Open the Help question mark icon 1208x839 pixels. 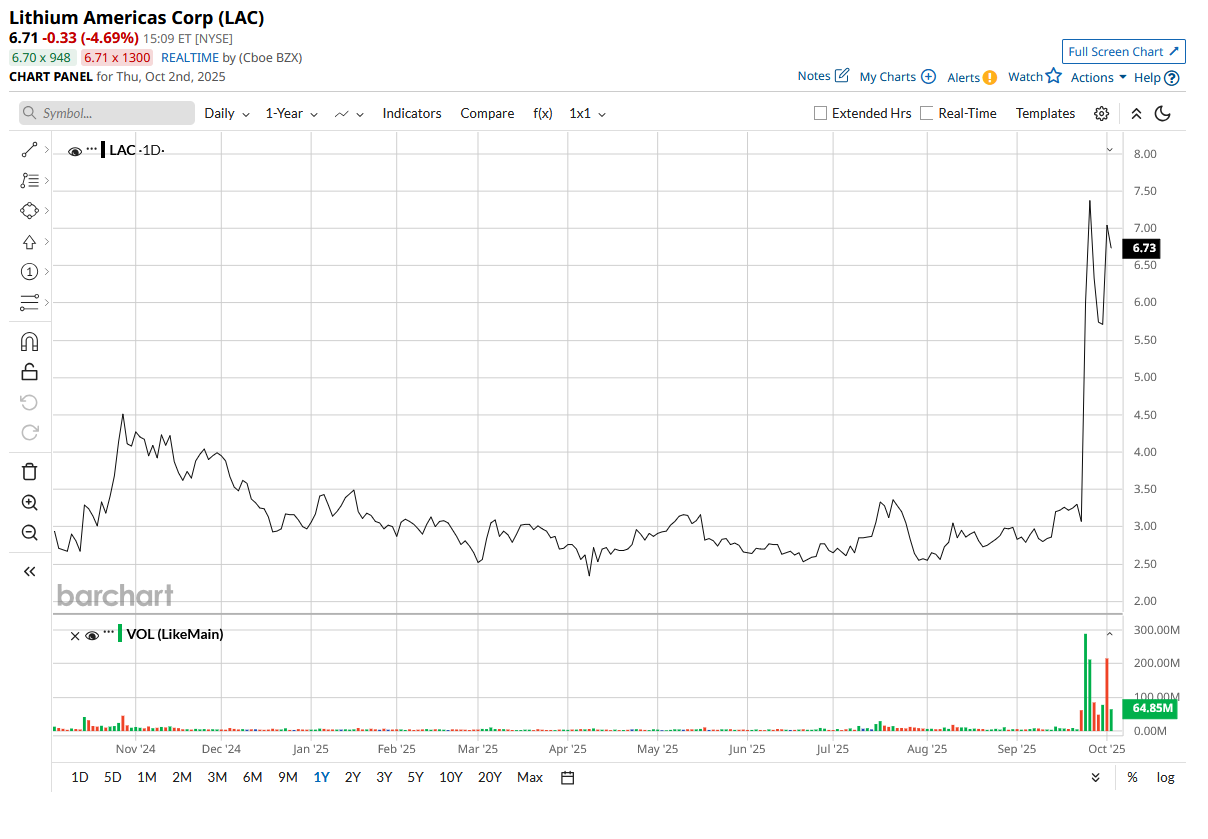click(x=1172, y=77)
